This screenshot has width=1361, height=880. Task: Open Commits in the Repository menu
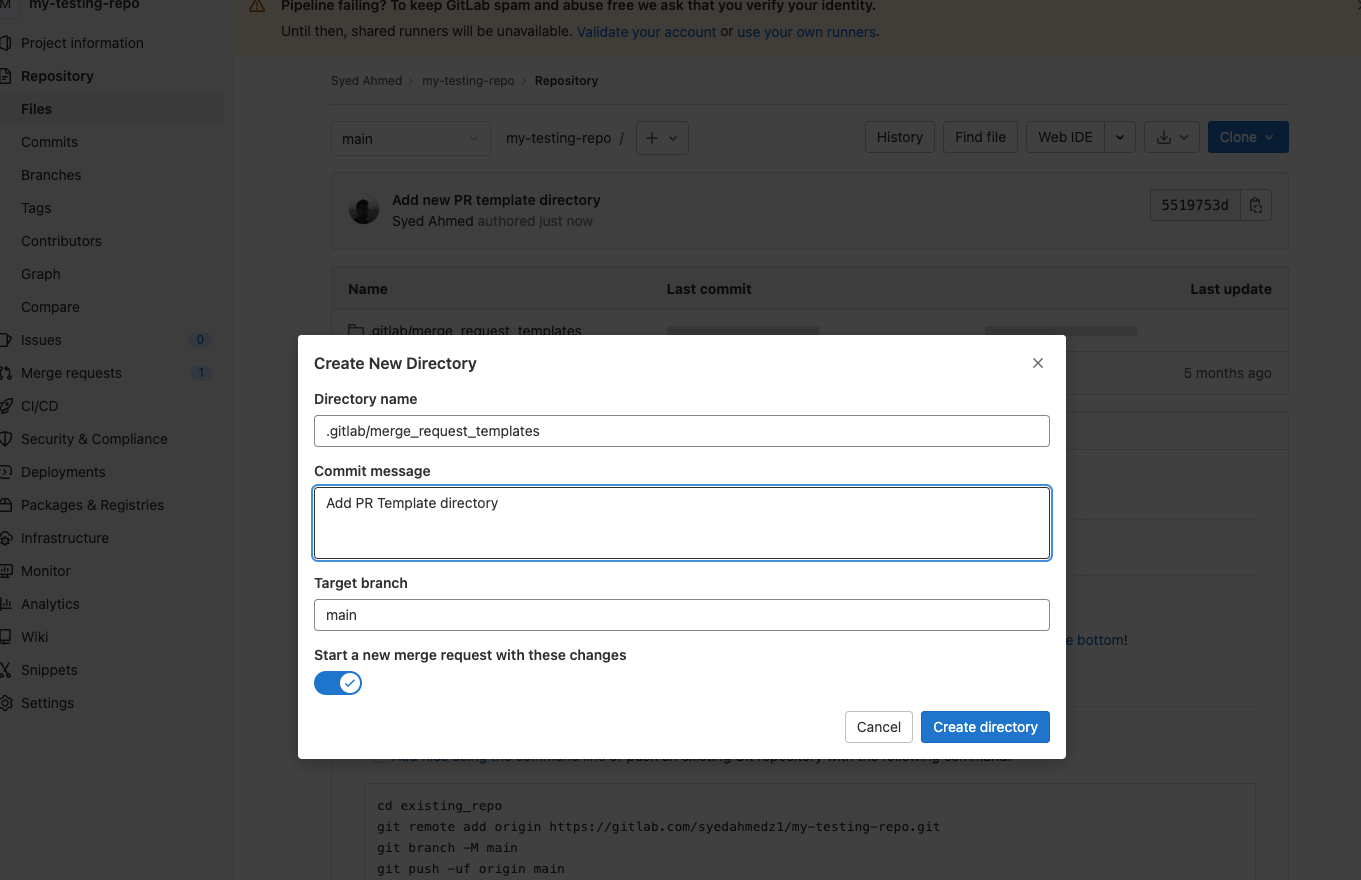(x=49, y=142)
